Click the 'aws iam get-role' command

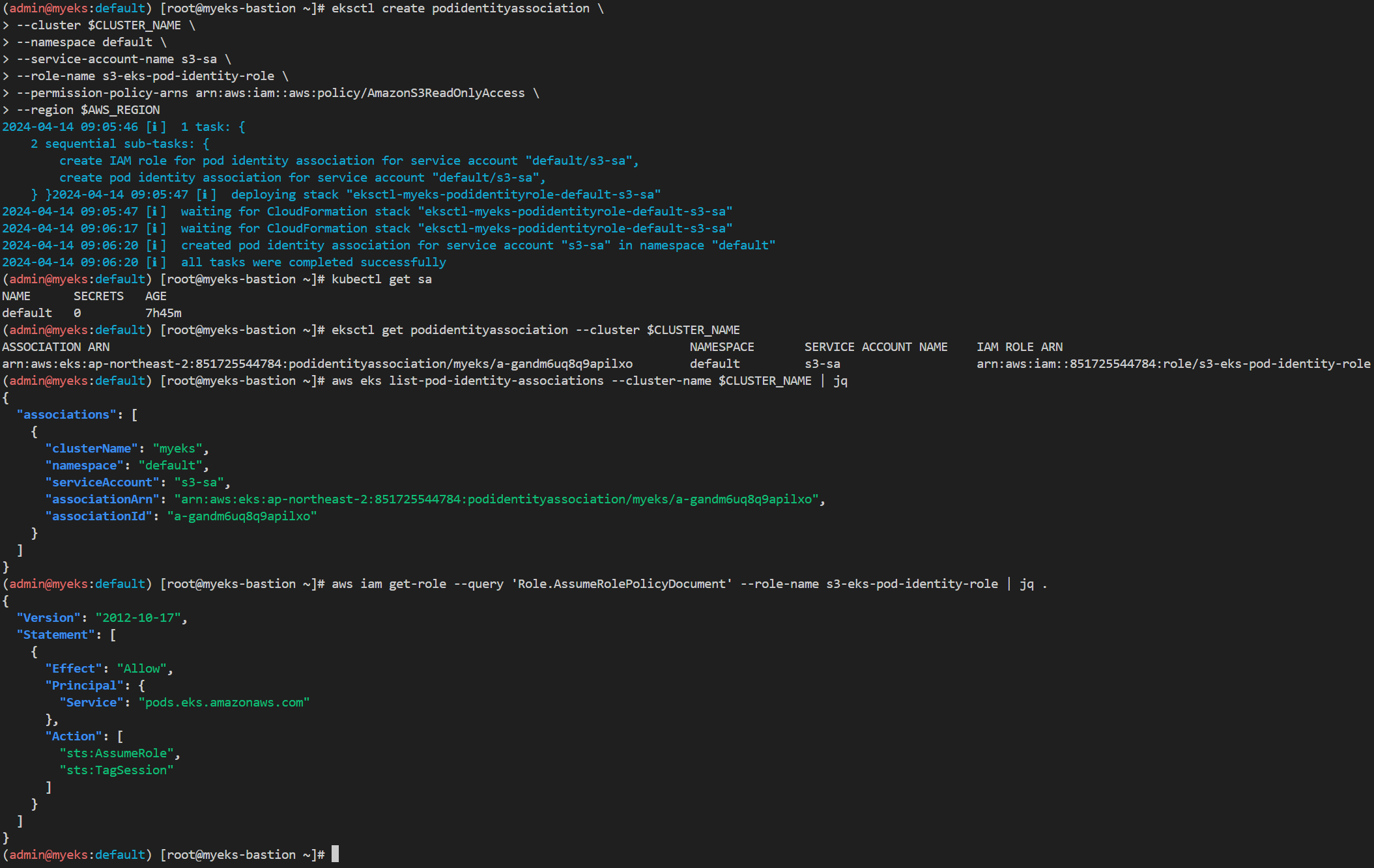689,584
